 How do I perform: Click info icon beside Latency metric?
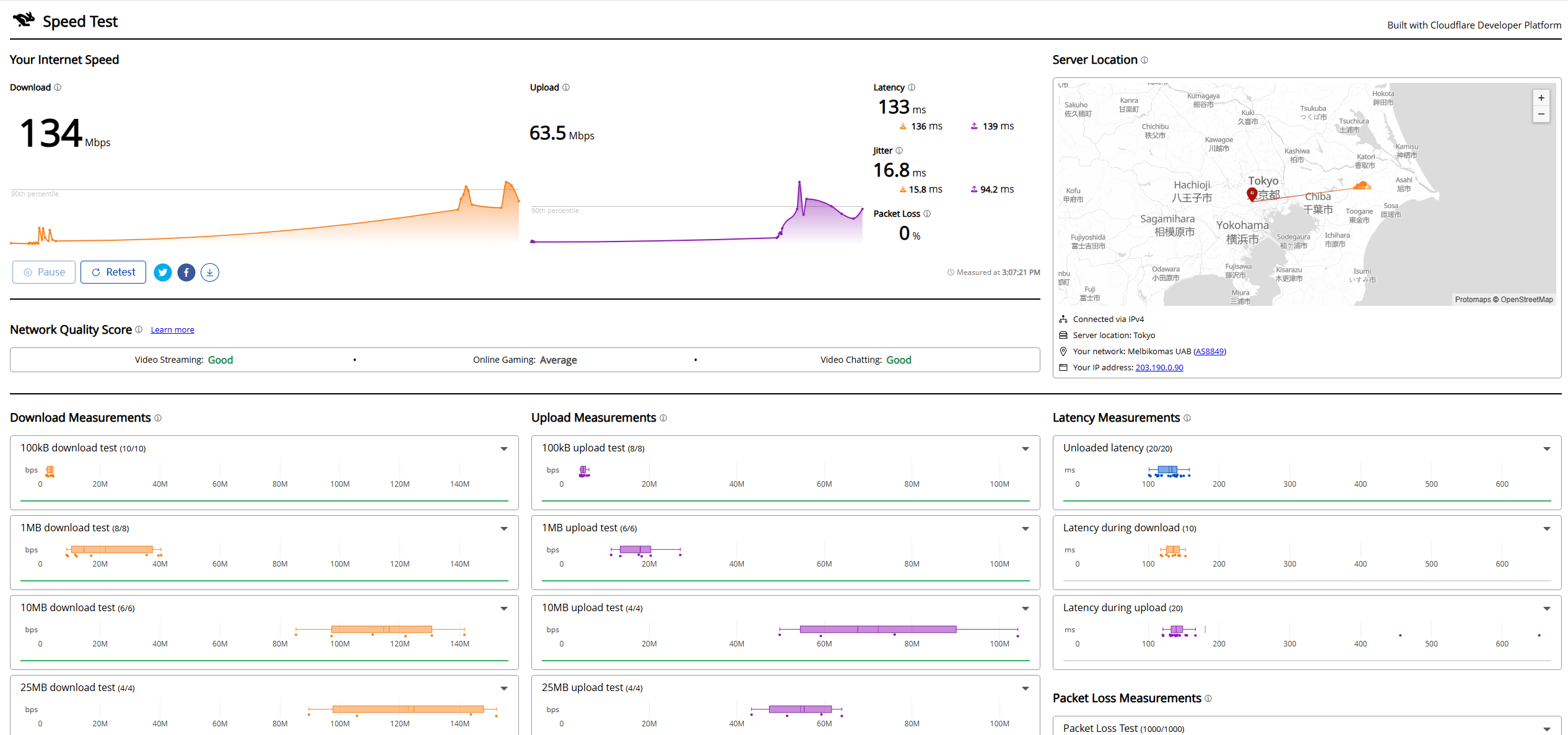pos(912,87)
